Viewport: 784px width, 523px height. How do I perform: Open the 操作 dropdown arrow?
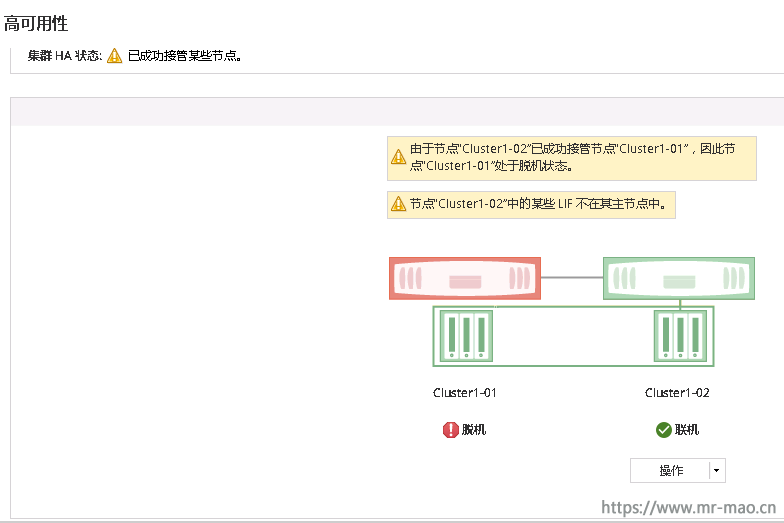(716, 470)
